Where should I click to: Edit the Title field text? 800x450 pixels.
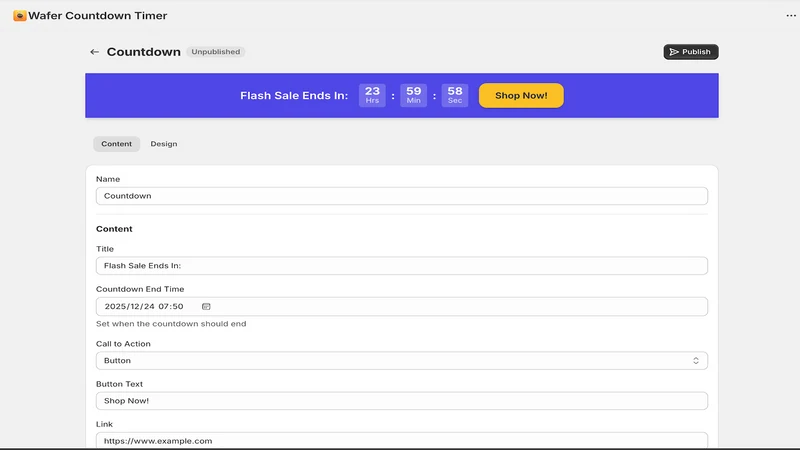coord(402,266)
